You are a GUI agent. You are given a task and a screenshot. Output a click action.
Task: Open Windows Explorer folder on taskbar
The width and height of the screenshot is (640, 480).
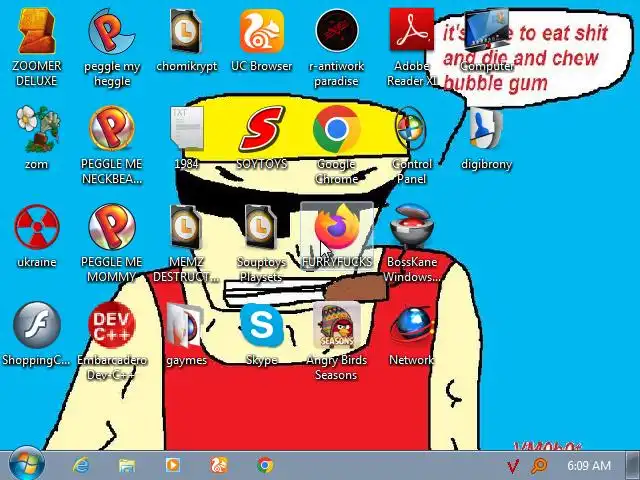pyautogui.click(x=127, y=465)
